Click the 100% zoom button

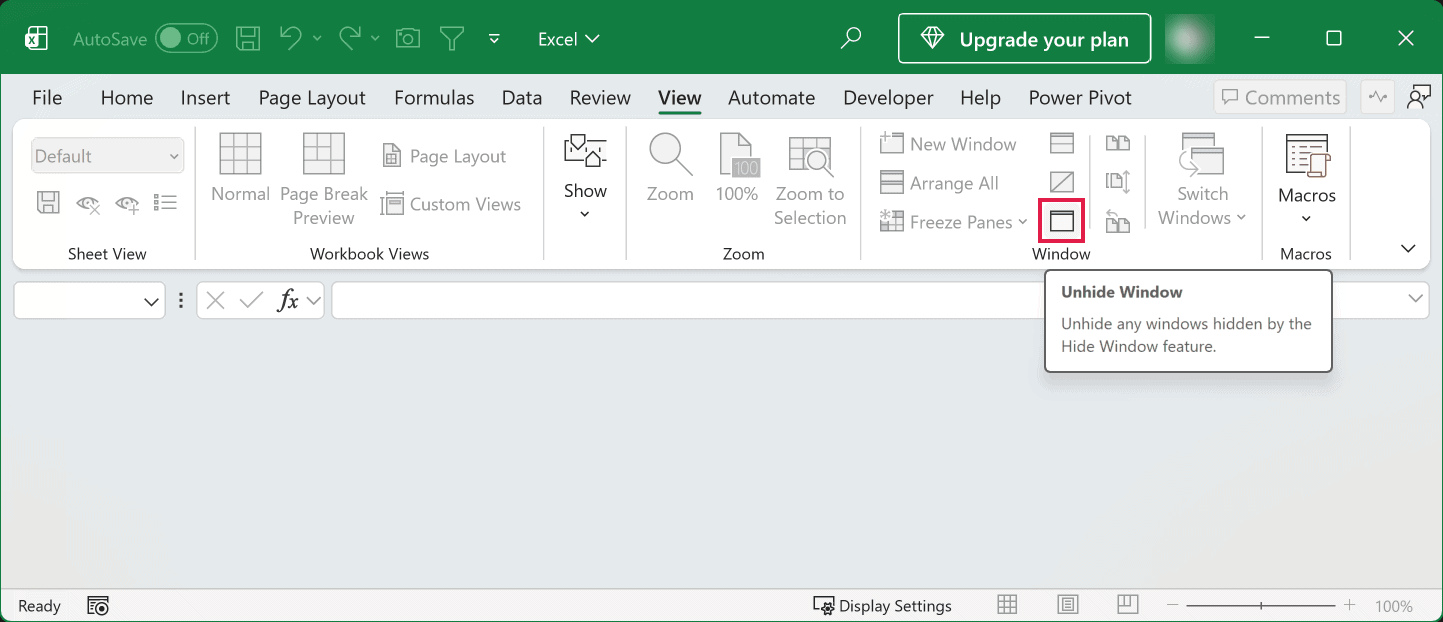click(x=737, y=169)
